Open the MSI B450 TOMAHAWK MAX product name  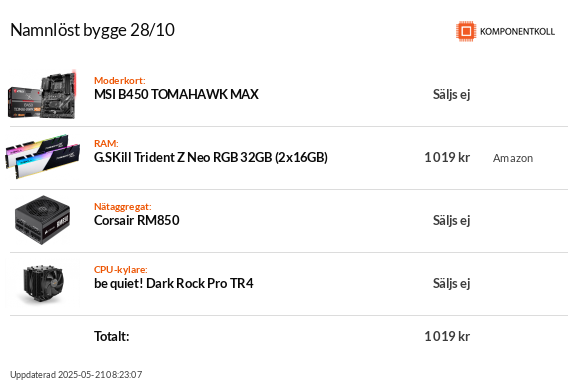[176, 94]
